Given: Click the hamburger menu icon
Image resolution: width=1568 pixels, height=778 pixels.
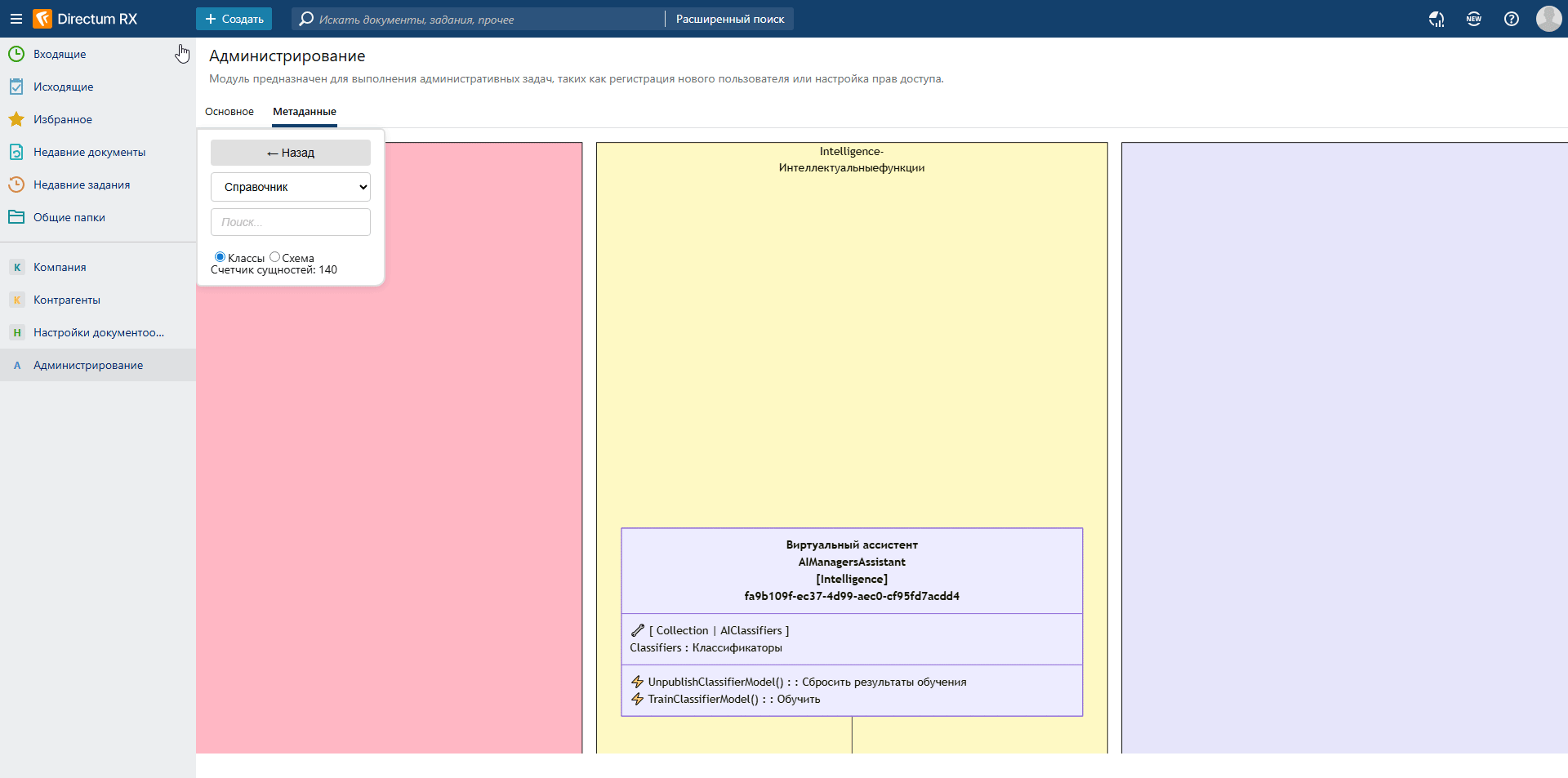Looking at the screenshot, I should click(16, 19).
